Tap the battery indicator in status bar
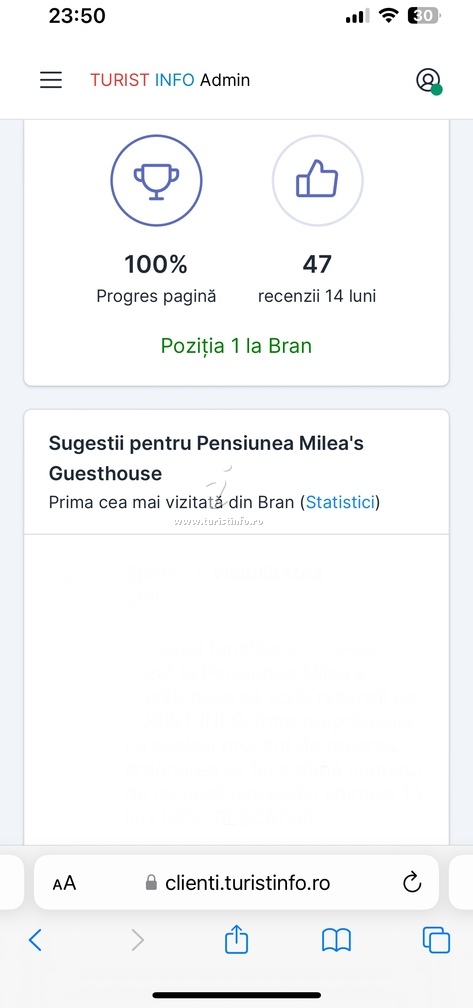Image resolution: width=473 pixels, height=1008 pixels. click(x=424, y=16)
